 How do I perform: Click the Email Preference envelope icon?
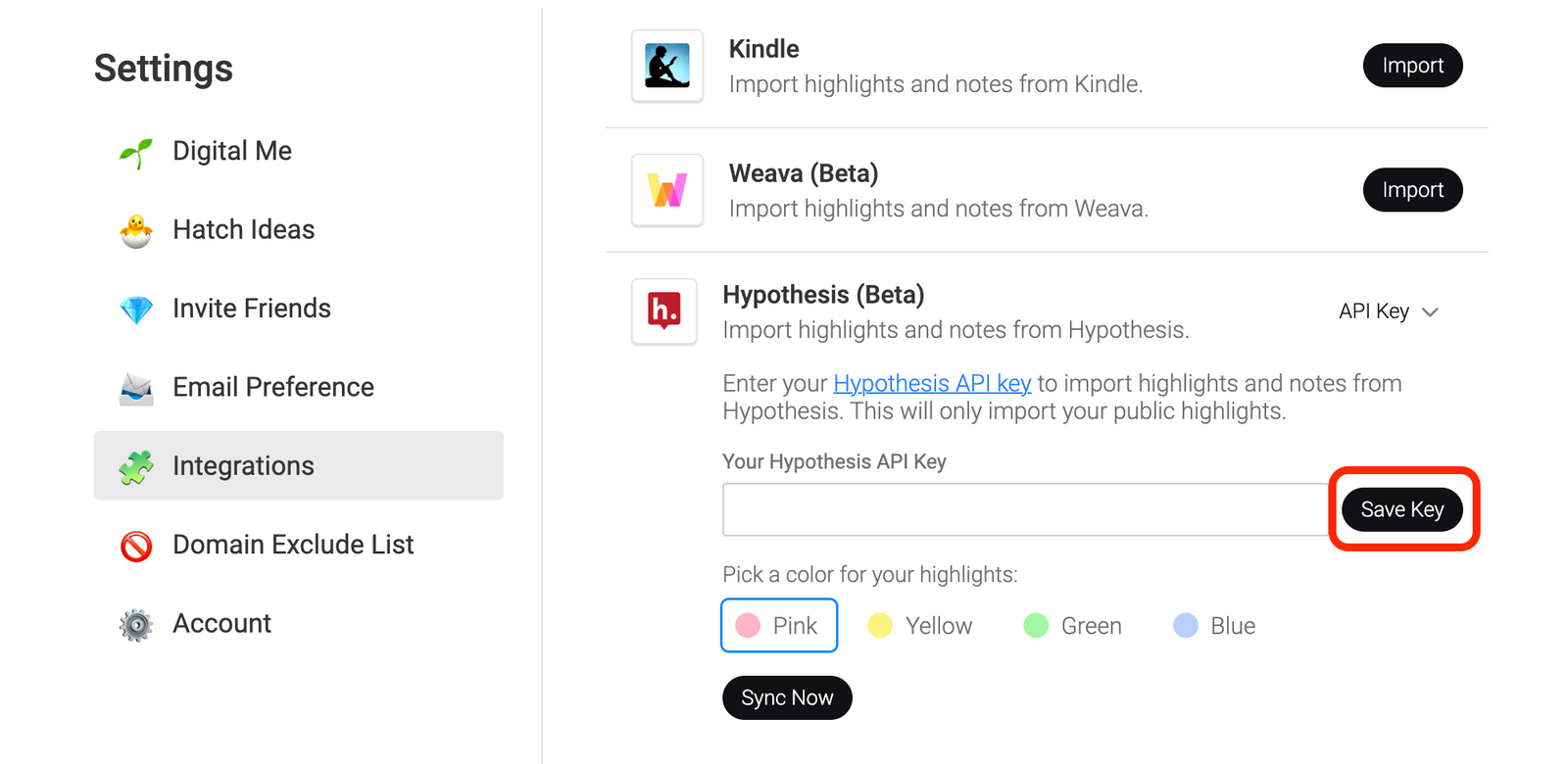click(x=136, y=388)
